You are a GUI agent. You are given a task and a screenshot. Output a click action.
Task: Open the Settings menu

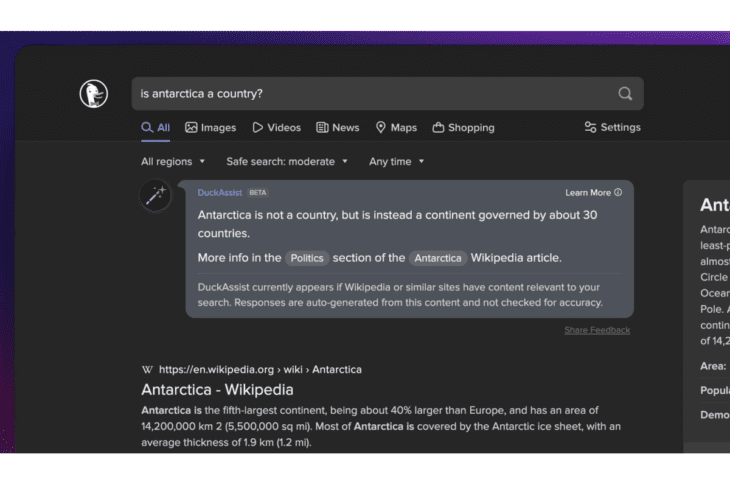pos(613,127)
